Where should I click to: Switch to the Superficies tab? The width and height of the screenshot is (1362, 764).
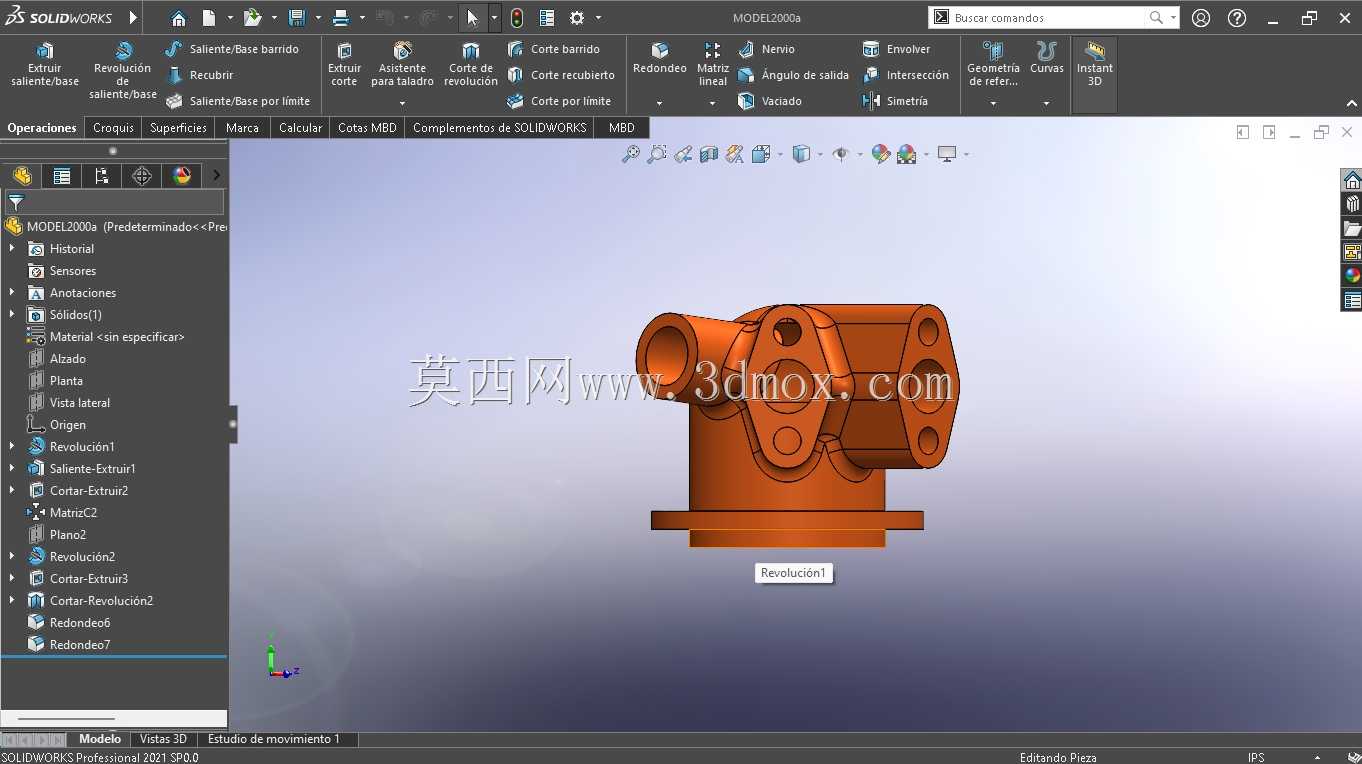point(178,128)
